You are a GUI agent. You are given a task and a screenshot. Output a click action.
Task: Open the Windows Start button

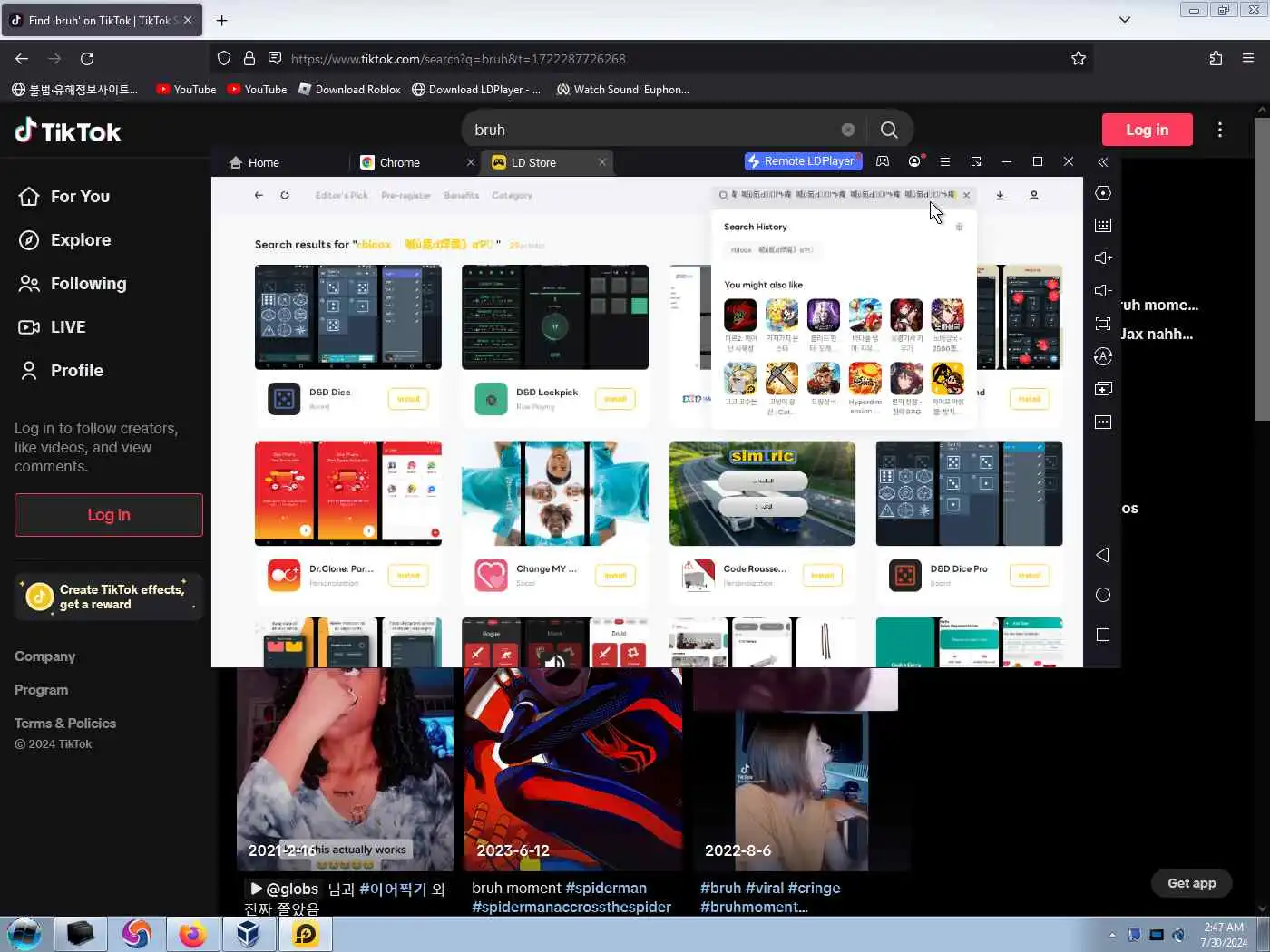tap(24, 934)
